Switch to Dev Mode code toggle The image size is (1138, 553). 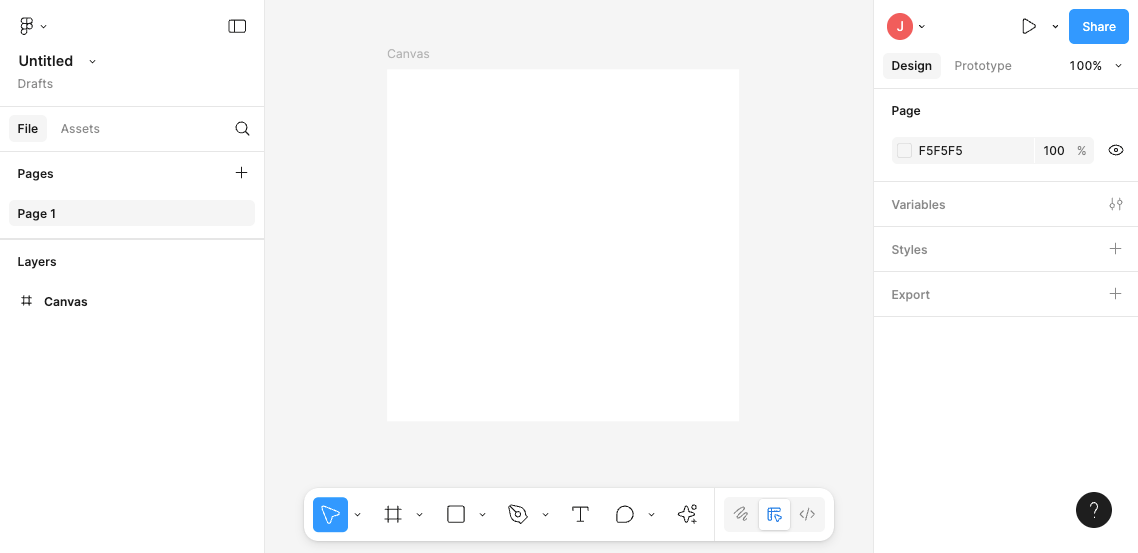pyautogui.click(x=807, y=515)
